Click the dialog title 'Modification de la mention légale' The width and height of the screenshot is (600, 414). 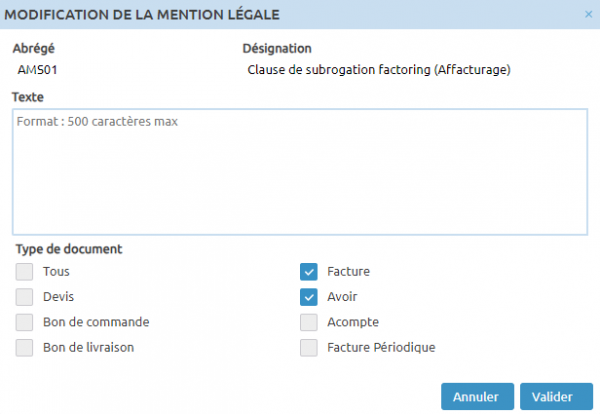[x=146, y=14]
